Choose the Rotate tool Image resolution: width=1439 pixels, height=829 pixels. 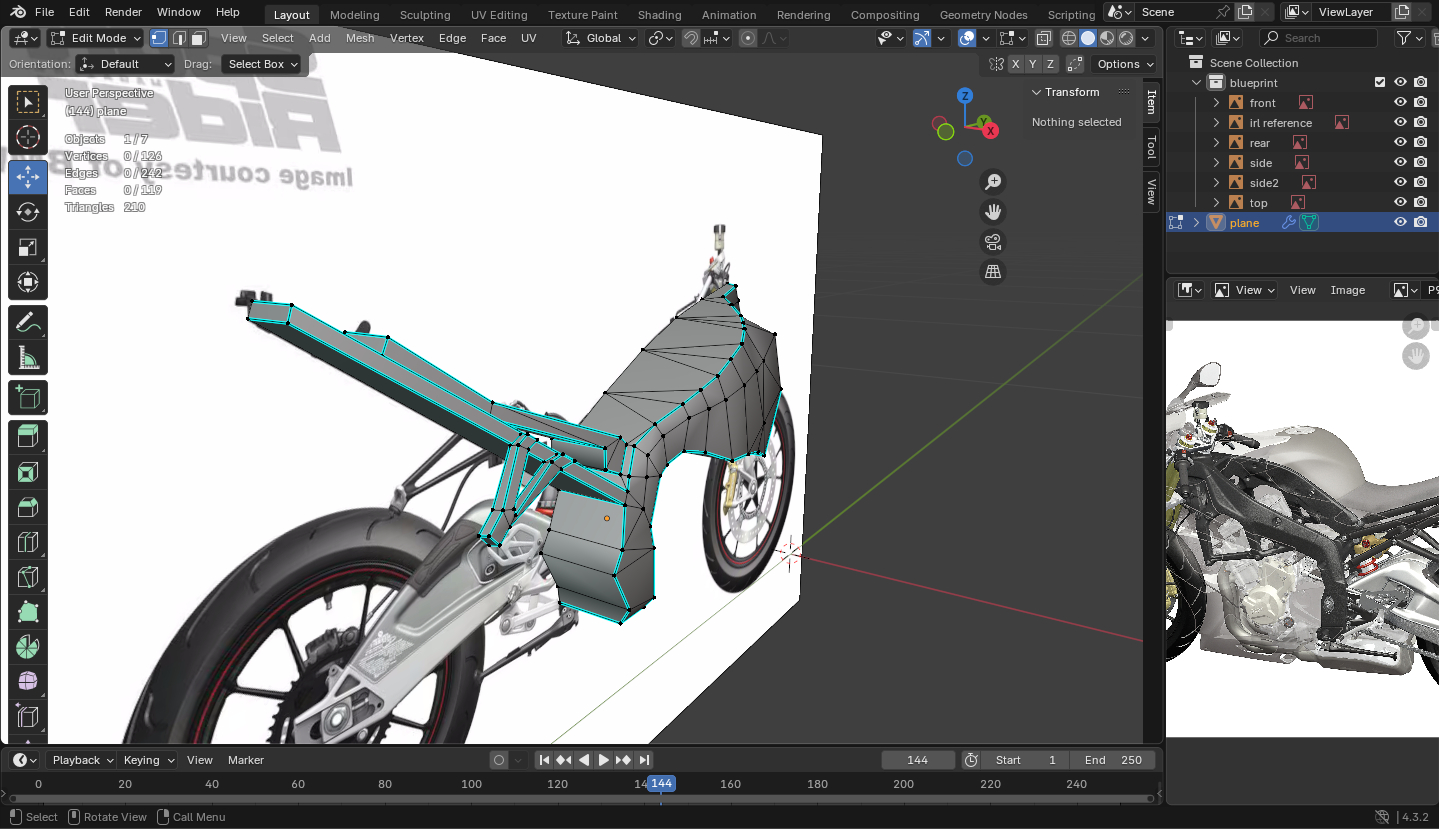28,212
